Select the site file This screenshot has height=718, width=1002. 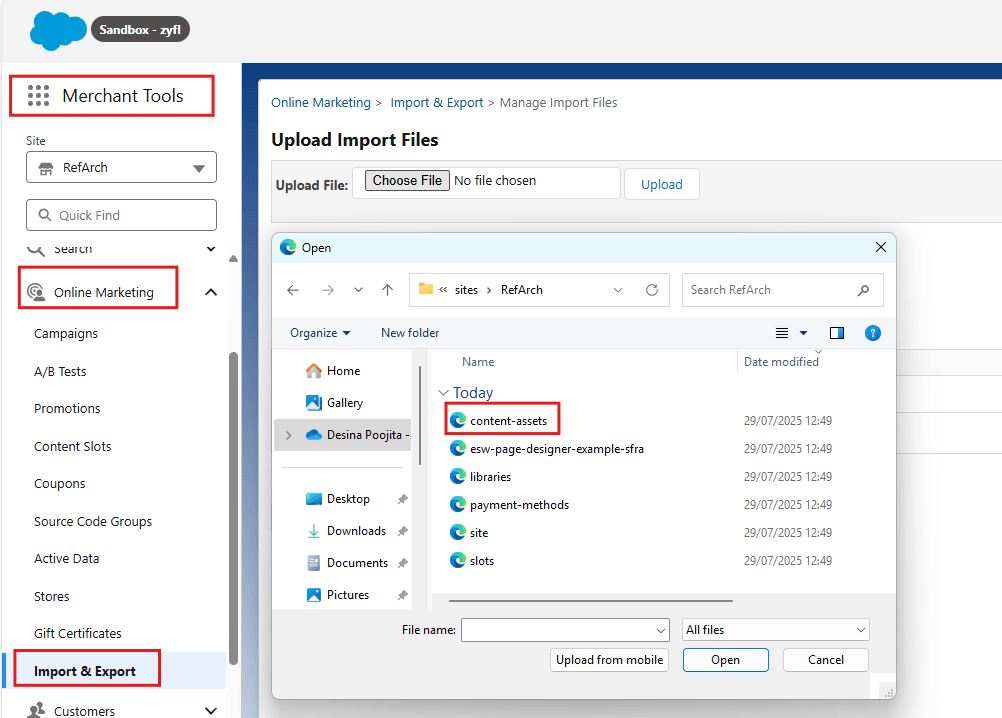coord(479,533)
